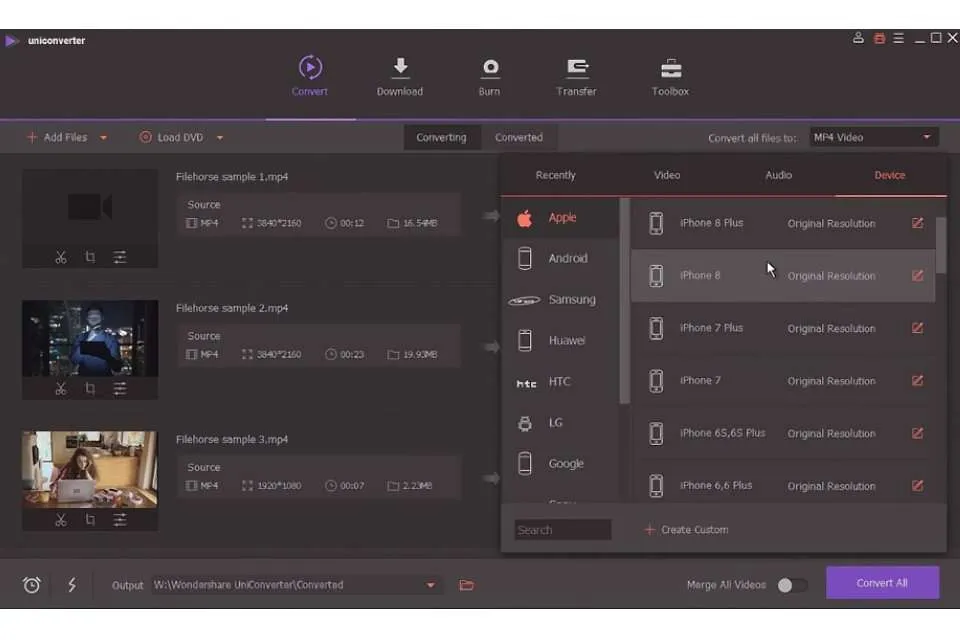Expand the Load DVD dropdown arrow
The height and width of the screenshot is (640, 960).
point(220,138)
